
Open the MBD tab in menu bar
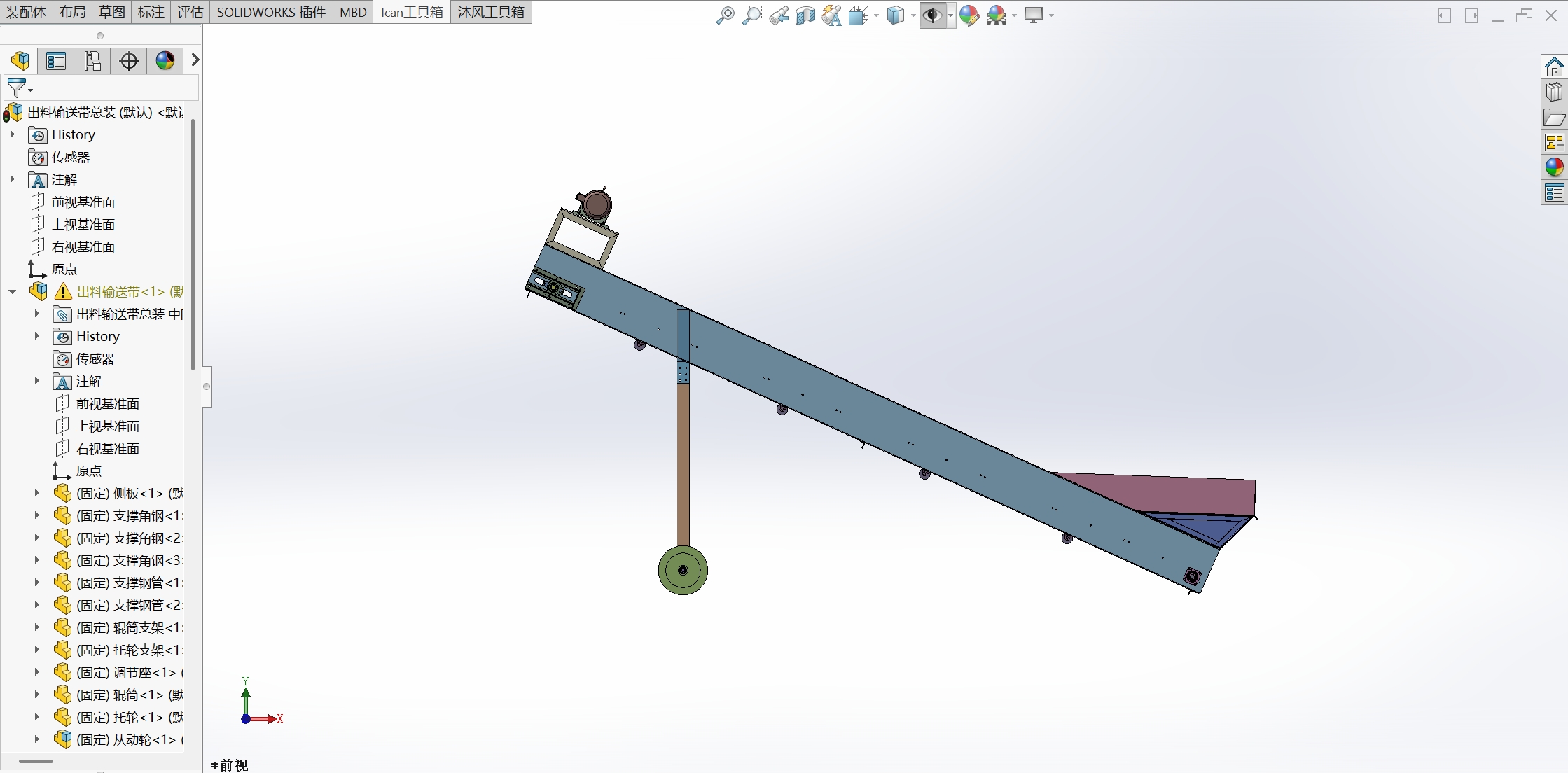coord(352,12)
